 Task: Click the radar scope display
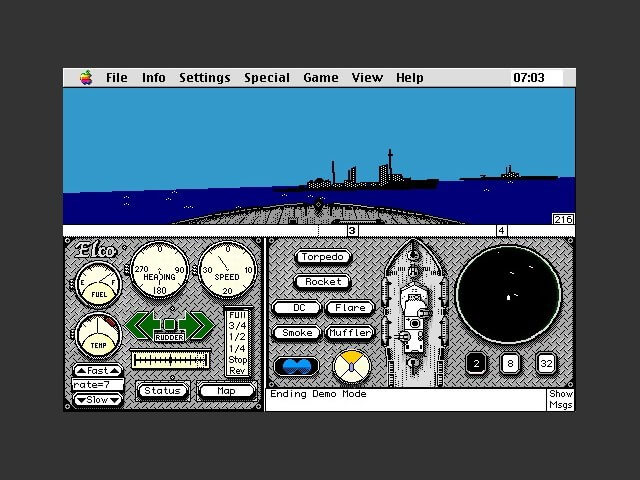pyautogui.click(x=509, y=294)
